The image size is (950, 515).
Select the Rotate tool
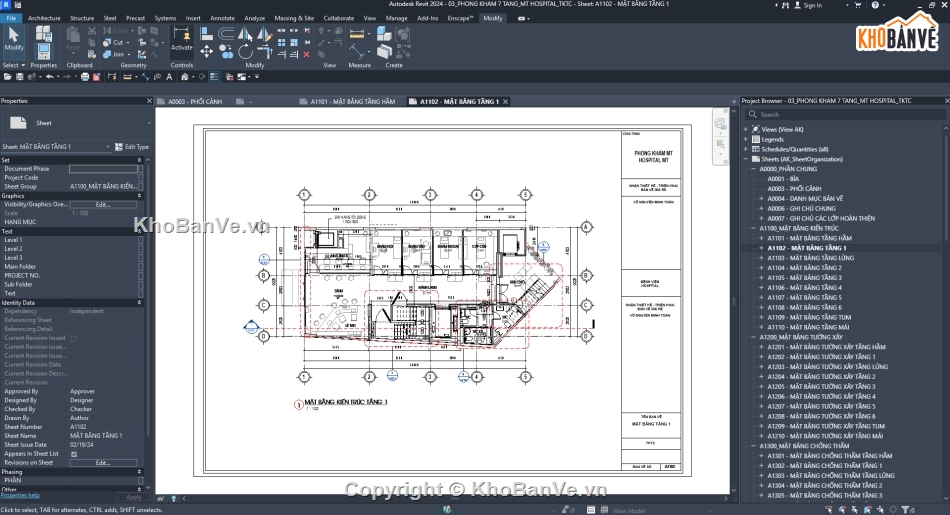(x=245, y=52)
